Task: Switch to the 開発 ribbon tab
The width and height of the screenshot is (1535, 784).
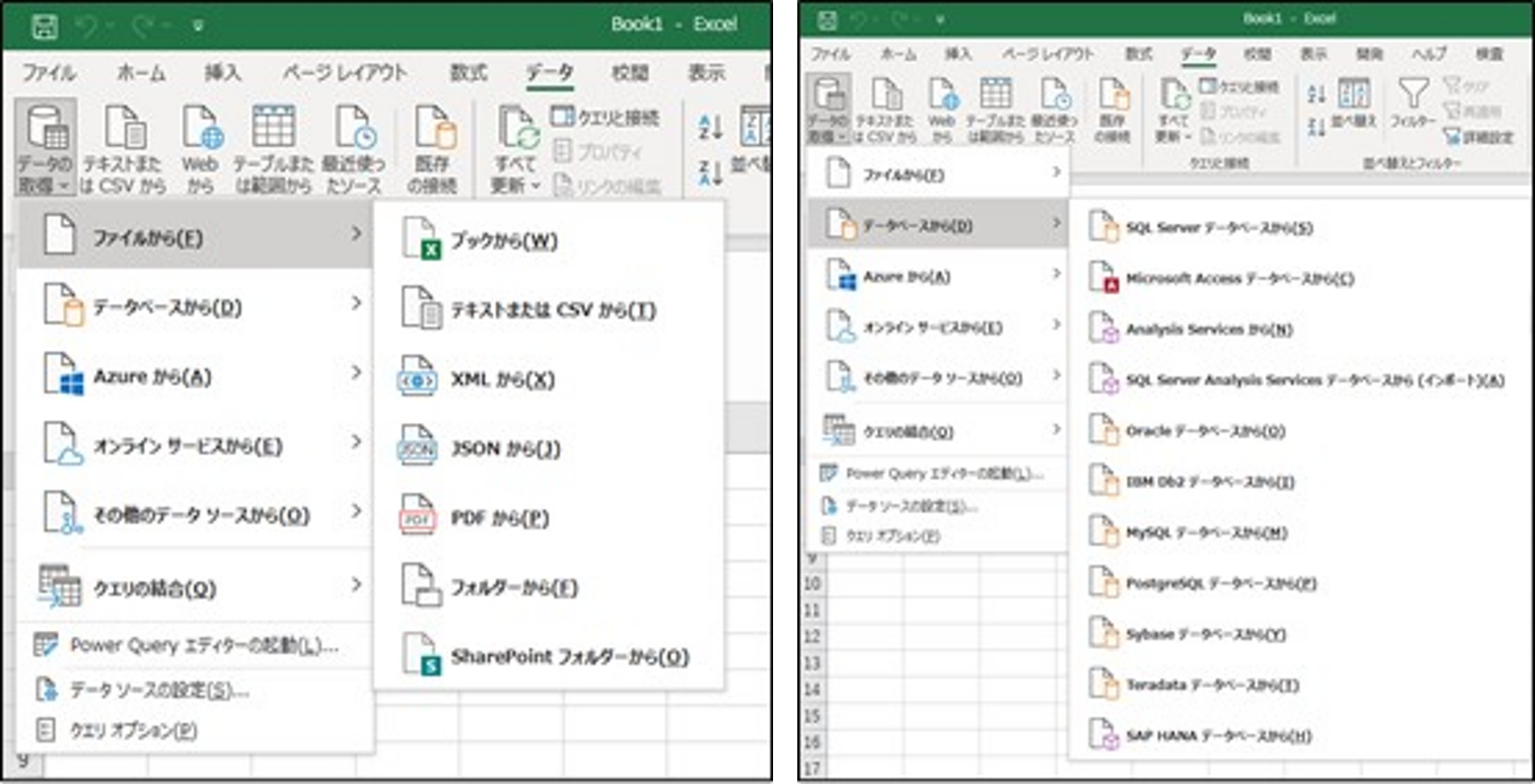Action: point(1369,54)
